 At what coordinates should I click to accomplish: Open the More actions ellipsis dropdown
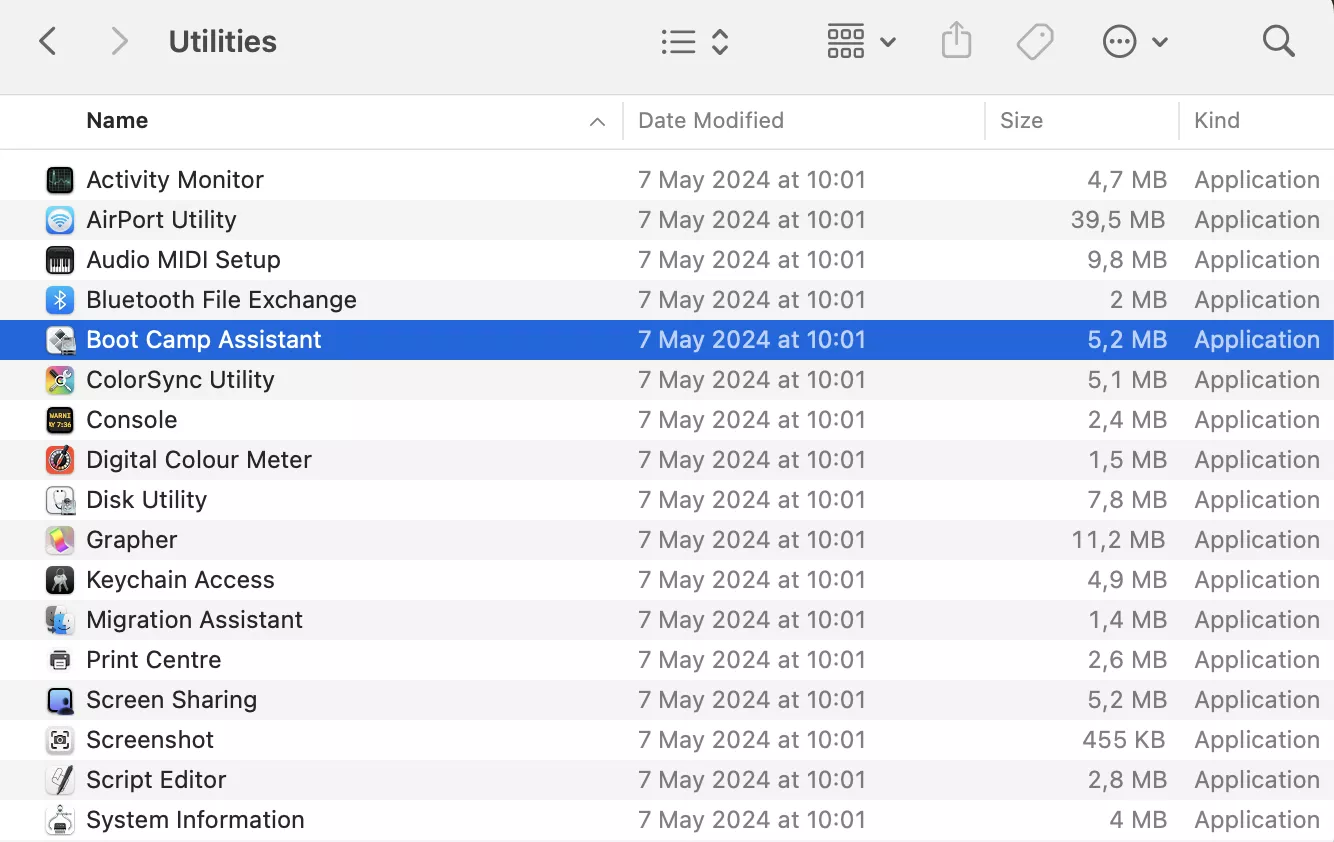[x=1134, y=42]
